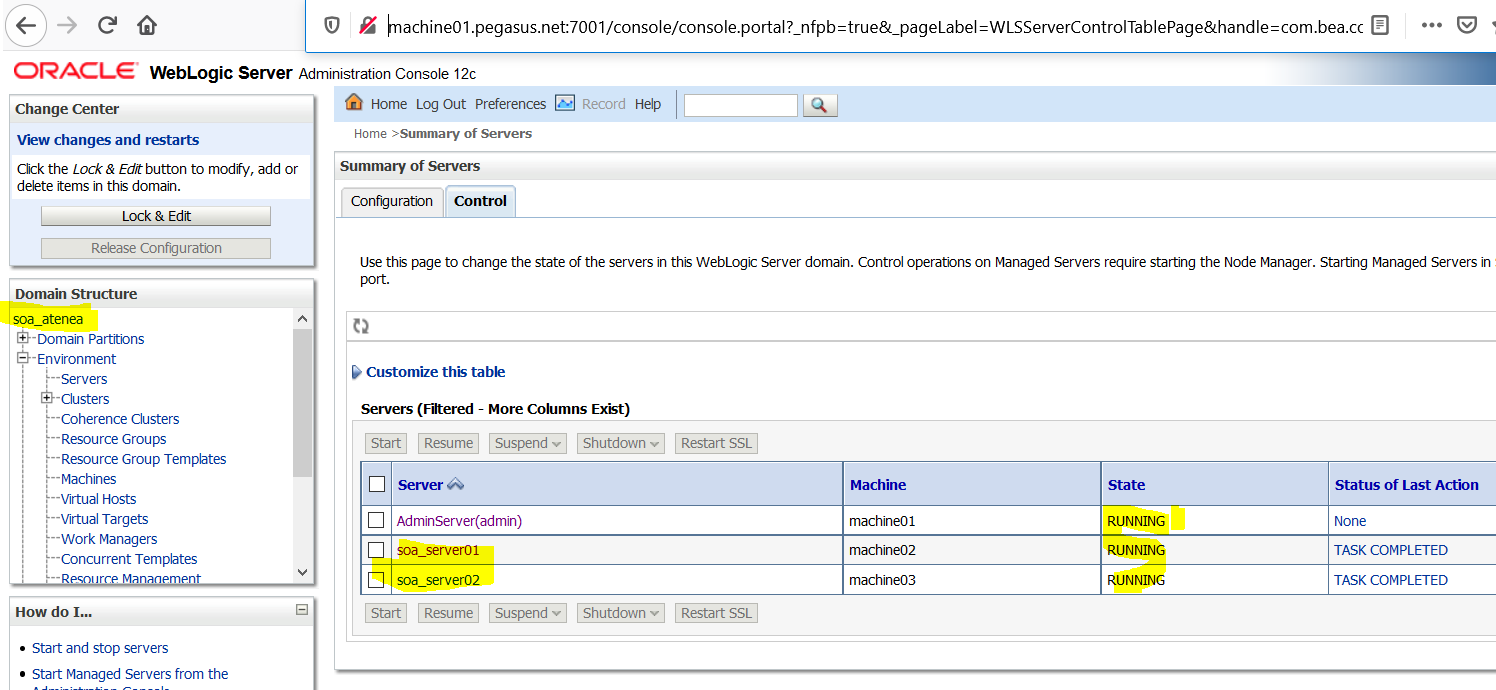
Task: Toggle the select-all servers header checkbox
Action: point(377,484)
